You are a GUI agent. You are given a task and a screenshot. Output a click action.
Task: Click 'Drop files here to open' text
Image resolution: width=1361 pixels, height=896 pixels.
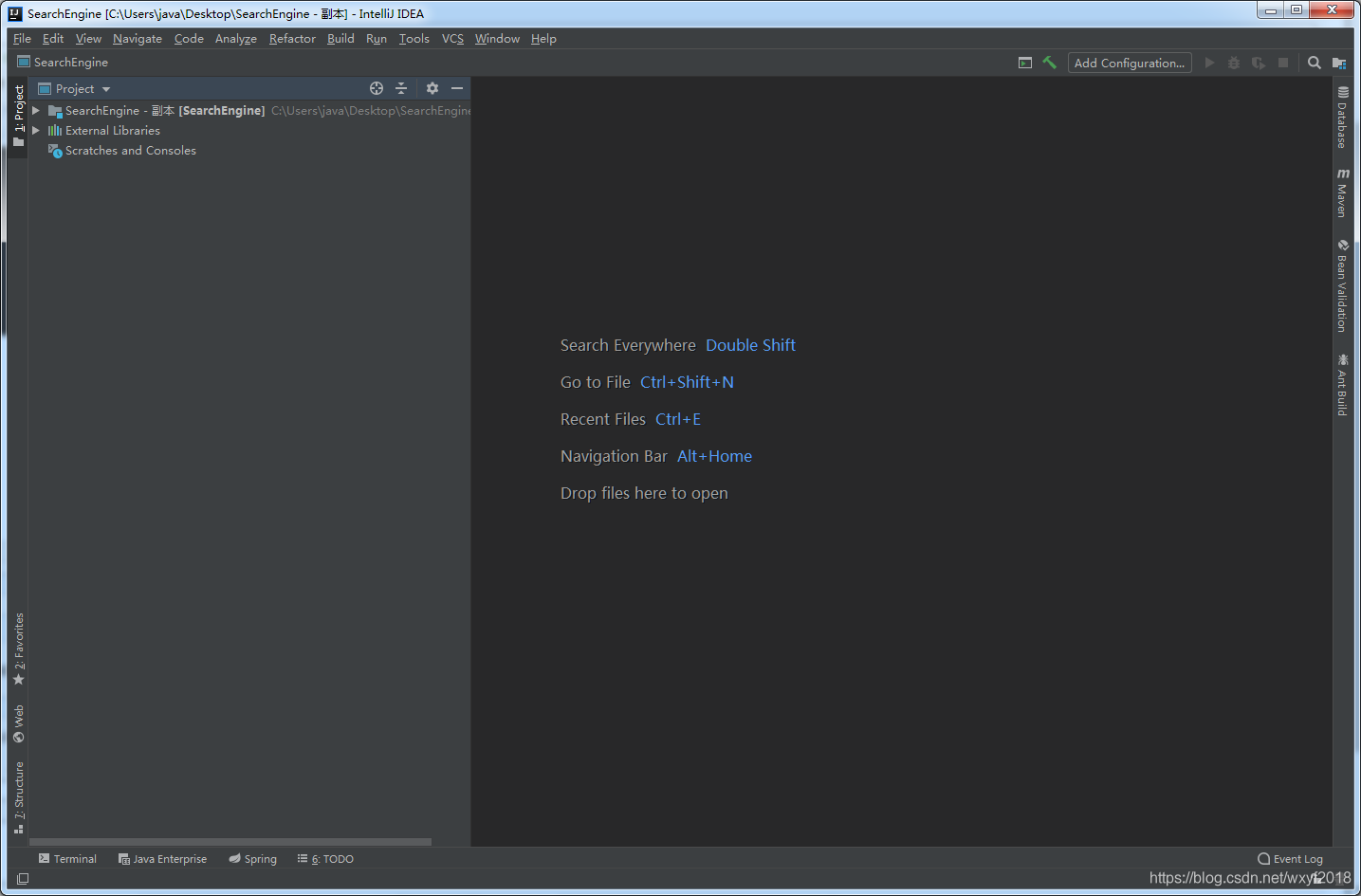coord(644,493)
